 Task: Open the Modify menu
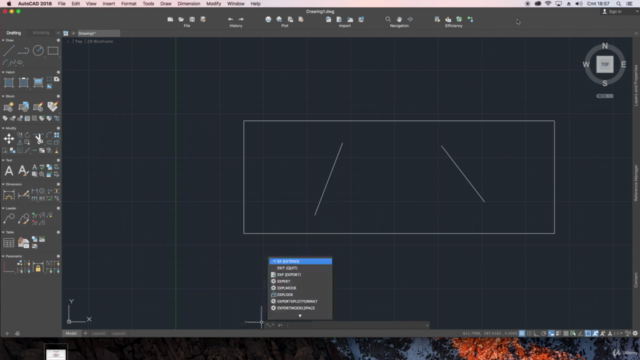pyautogui.click(x=213, y=4)
